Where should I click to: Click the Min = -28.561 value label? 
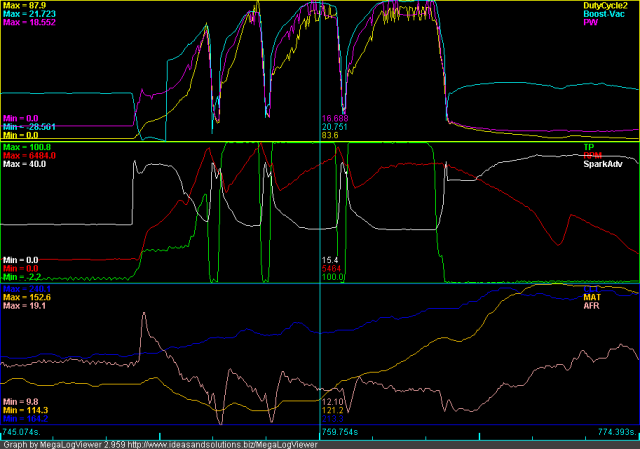click(x=36, y=128)
